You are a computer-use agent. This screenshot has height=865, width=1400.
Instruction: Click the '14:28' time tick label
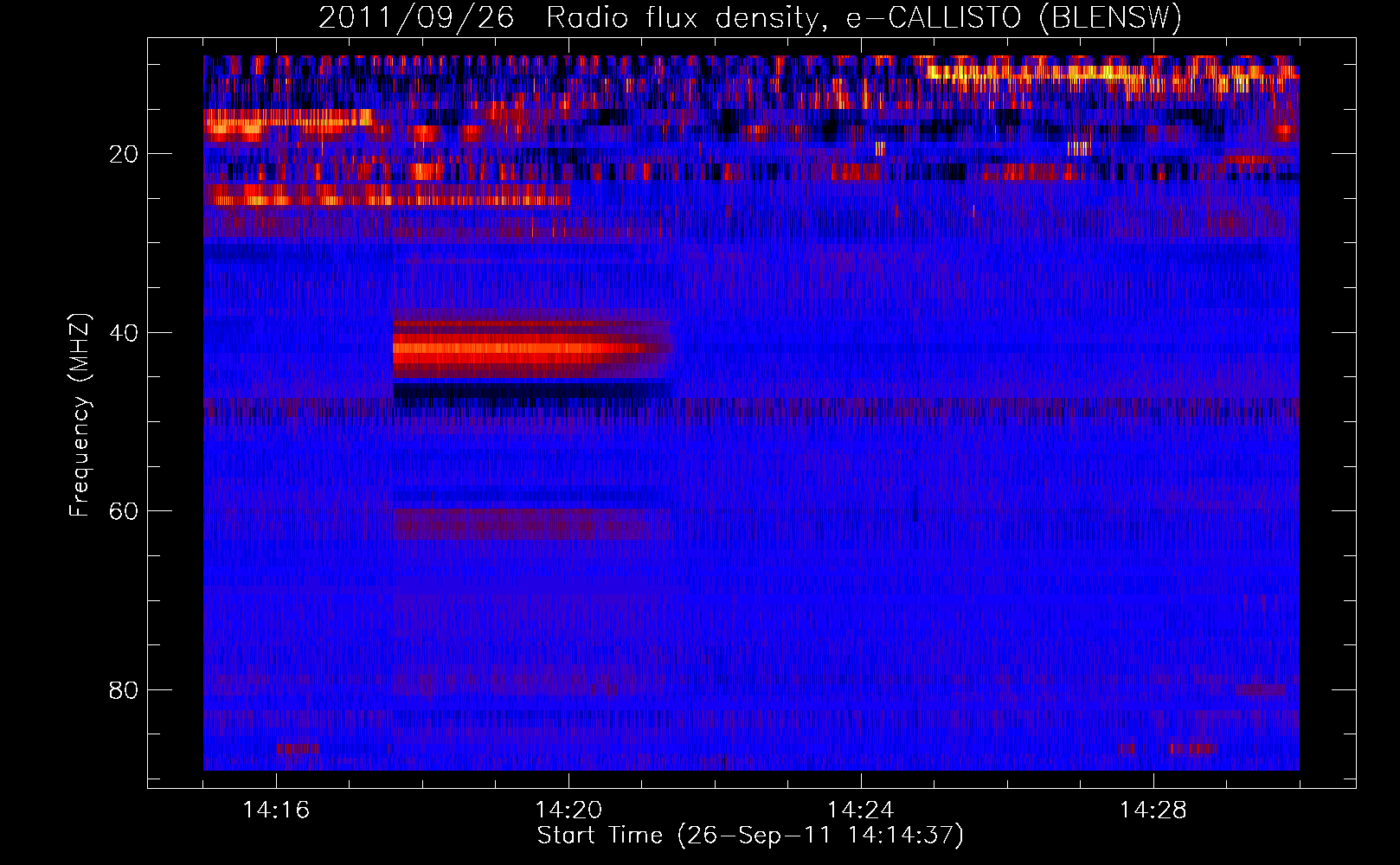click(x=1153, y=811)
